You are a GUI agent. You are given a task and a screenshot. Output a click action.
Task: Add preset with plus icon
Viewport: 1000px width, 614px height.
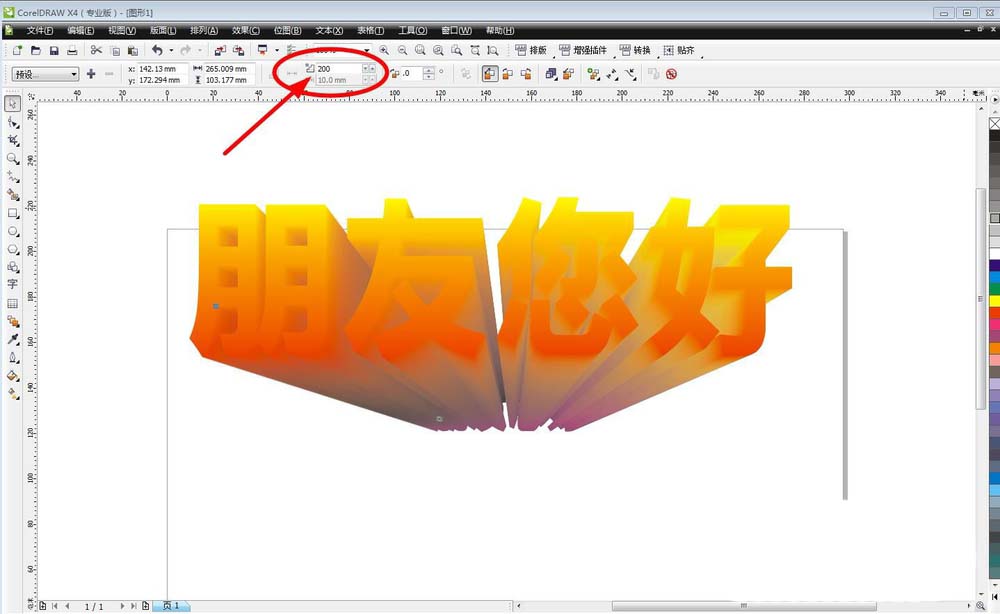coord(91,74)
